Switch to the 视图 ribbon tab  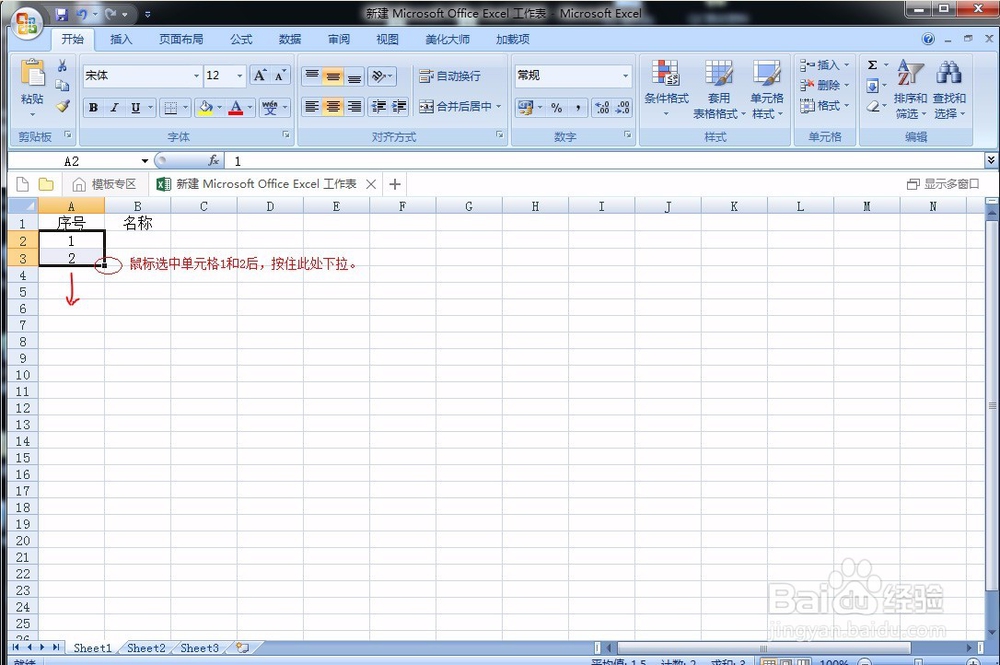[x=387, y=40]
